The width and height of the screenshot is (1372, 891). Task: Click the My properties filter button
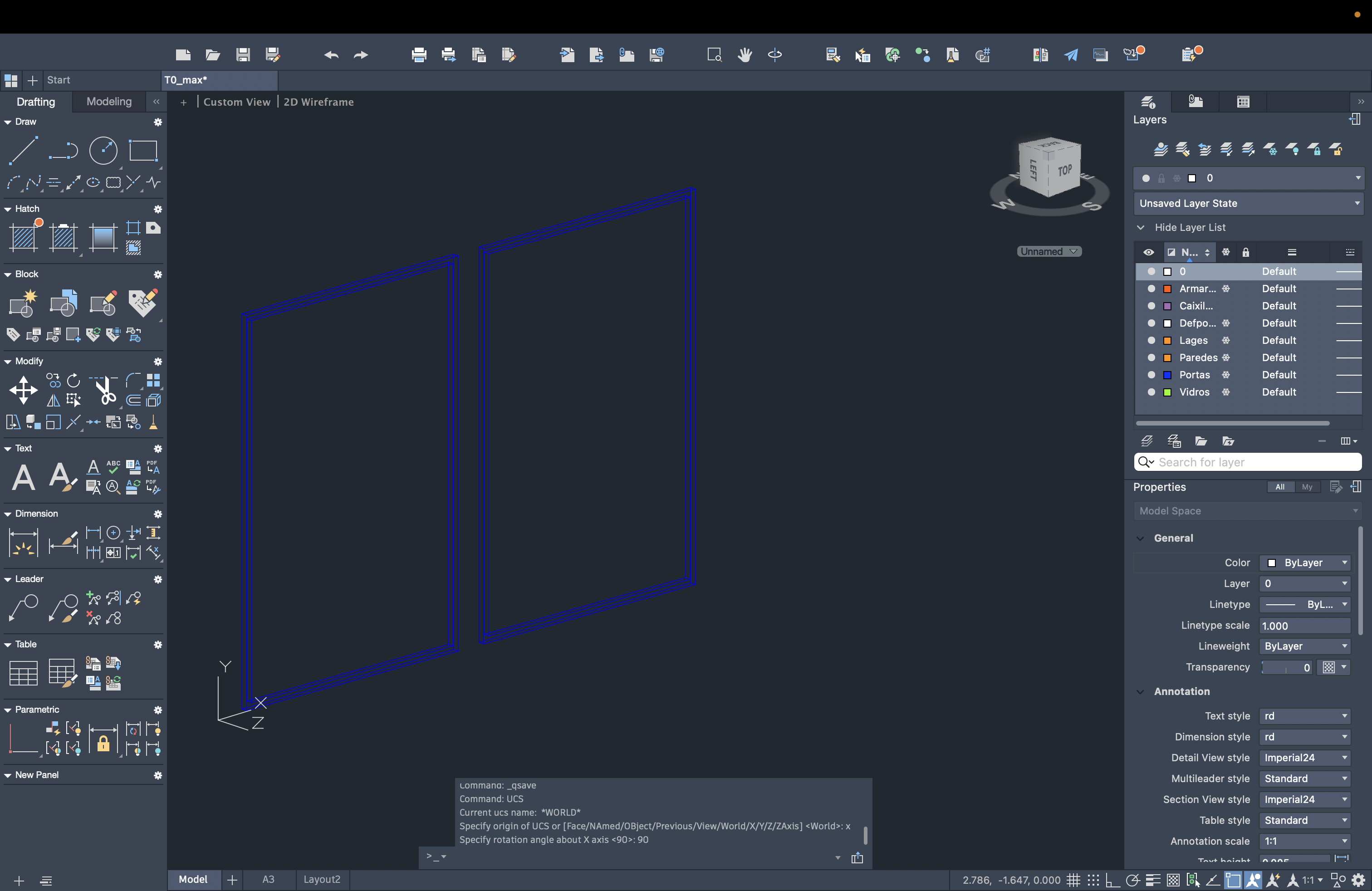(1307, 487)
